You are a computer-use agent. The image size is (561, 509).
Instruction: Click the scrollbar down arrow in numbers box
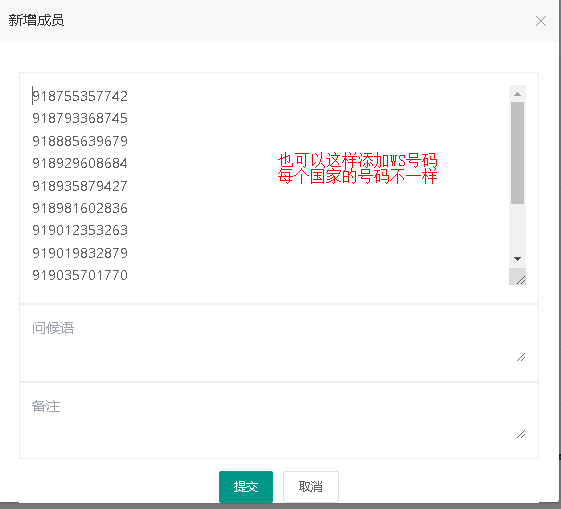[517, 259]
